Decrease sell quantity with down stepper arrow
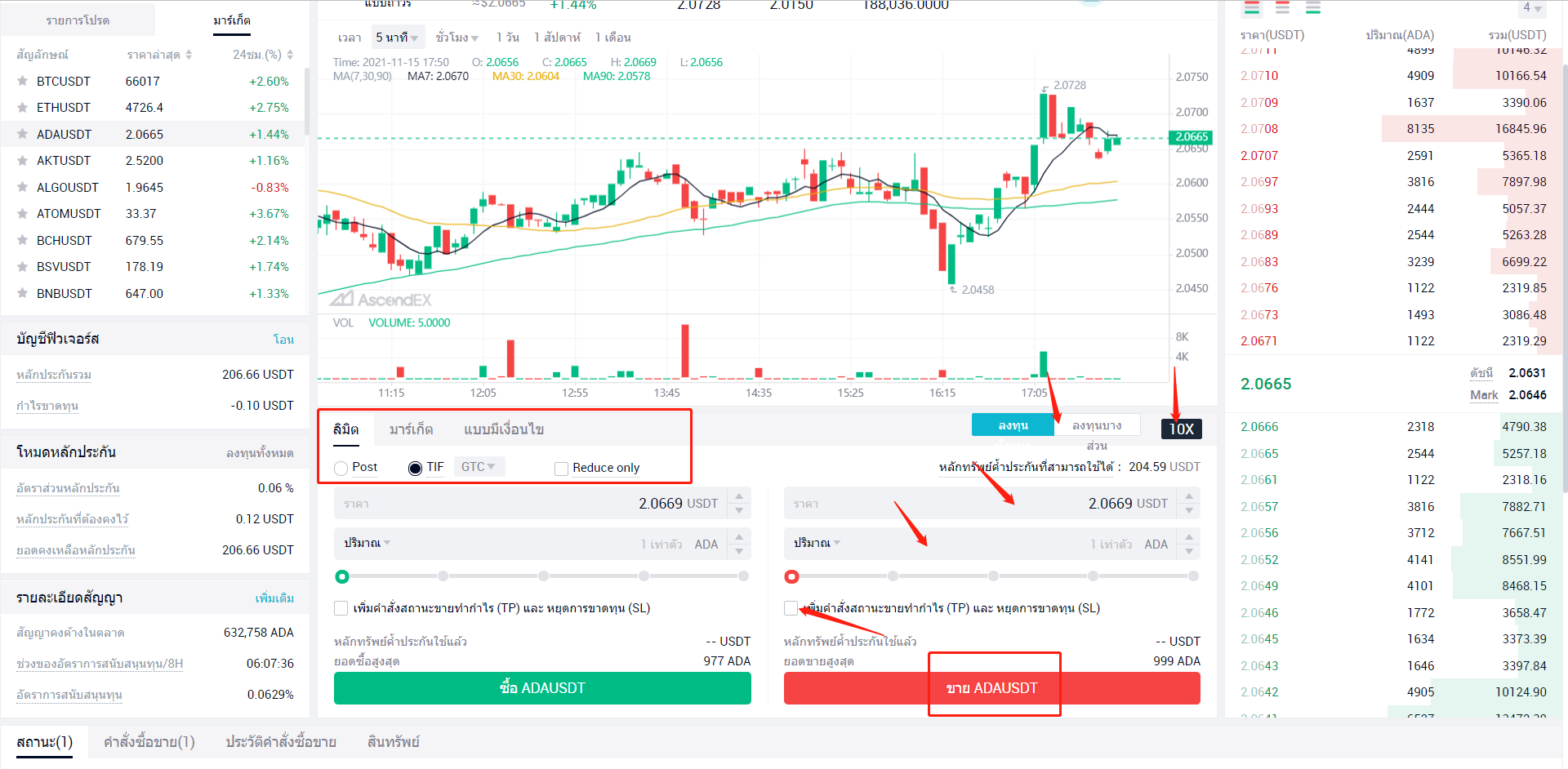1568x769 pixels. (1189, 551)
